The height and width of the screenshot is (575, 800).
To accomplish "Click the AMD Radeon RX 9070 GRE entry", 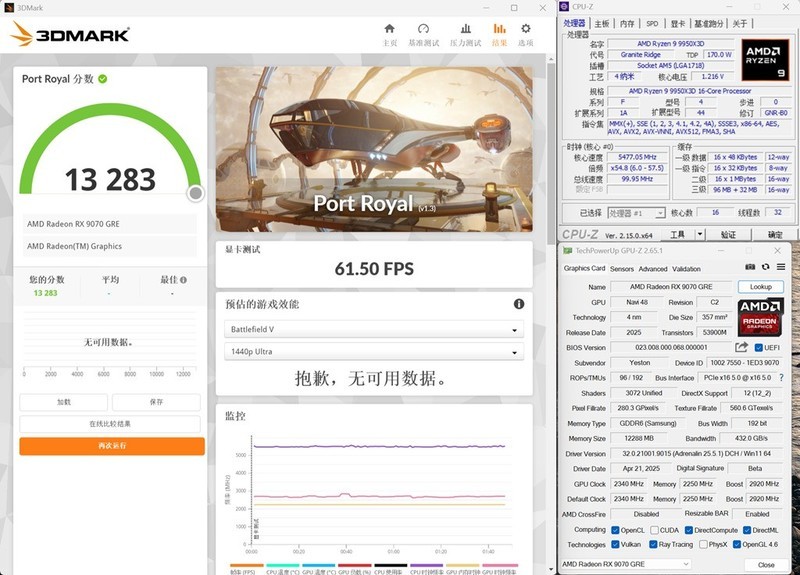I will click(110, 224).
